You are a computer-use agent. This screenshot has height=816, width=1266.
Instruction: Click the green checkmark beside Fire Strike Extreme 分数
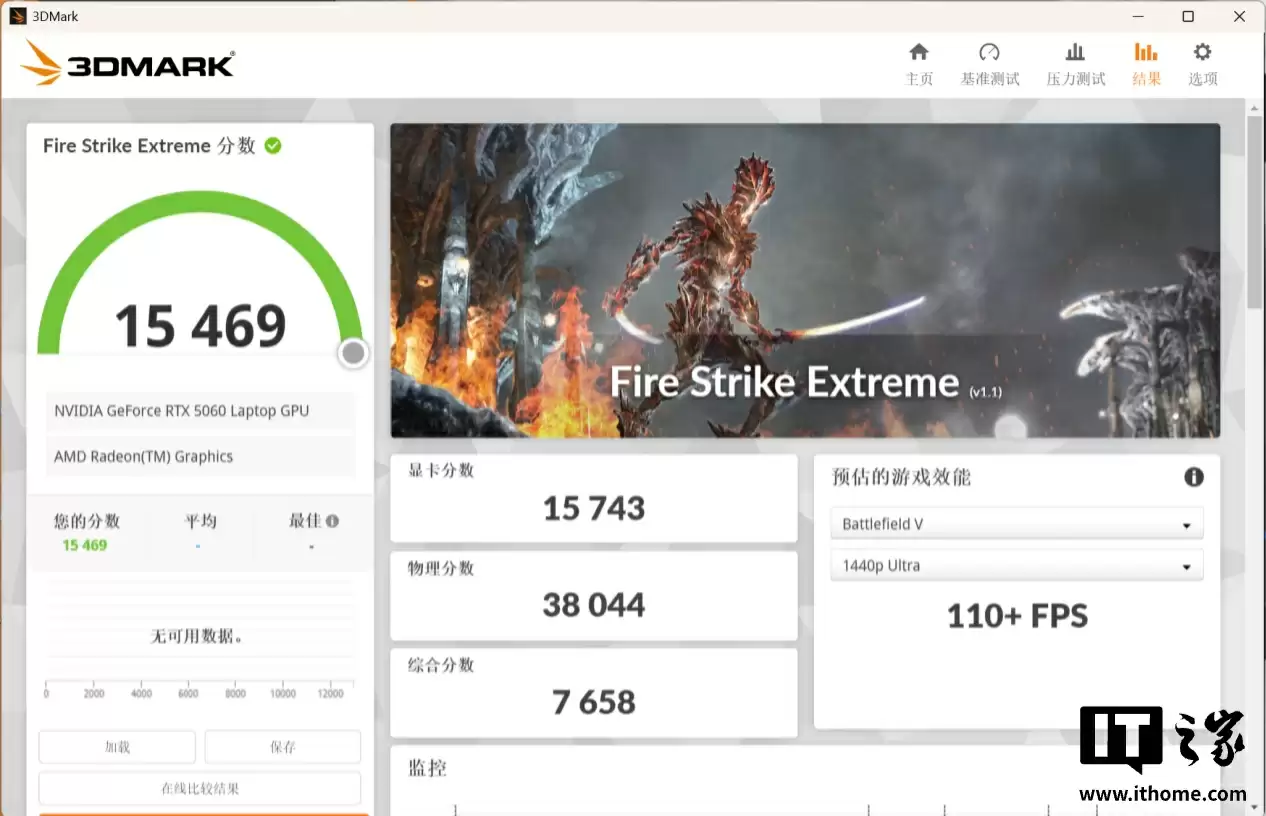[x=272, y=145]
